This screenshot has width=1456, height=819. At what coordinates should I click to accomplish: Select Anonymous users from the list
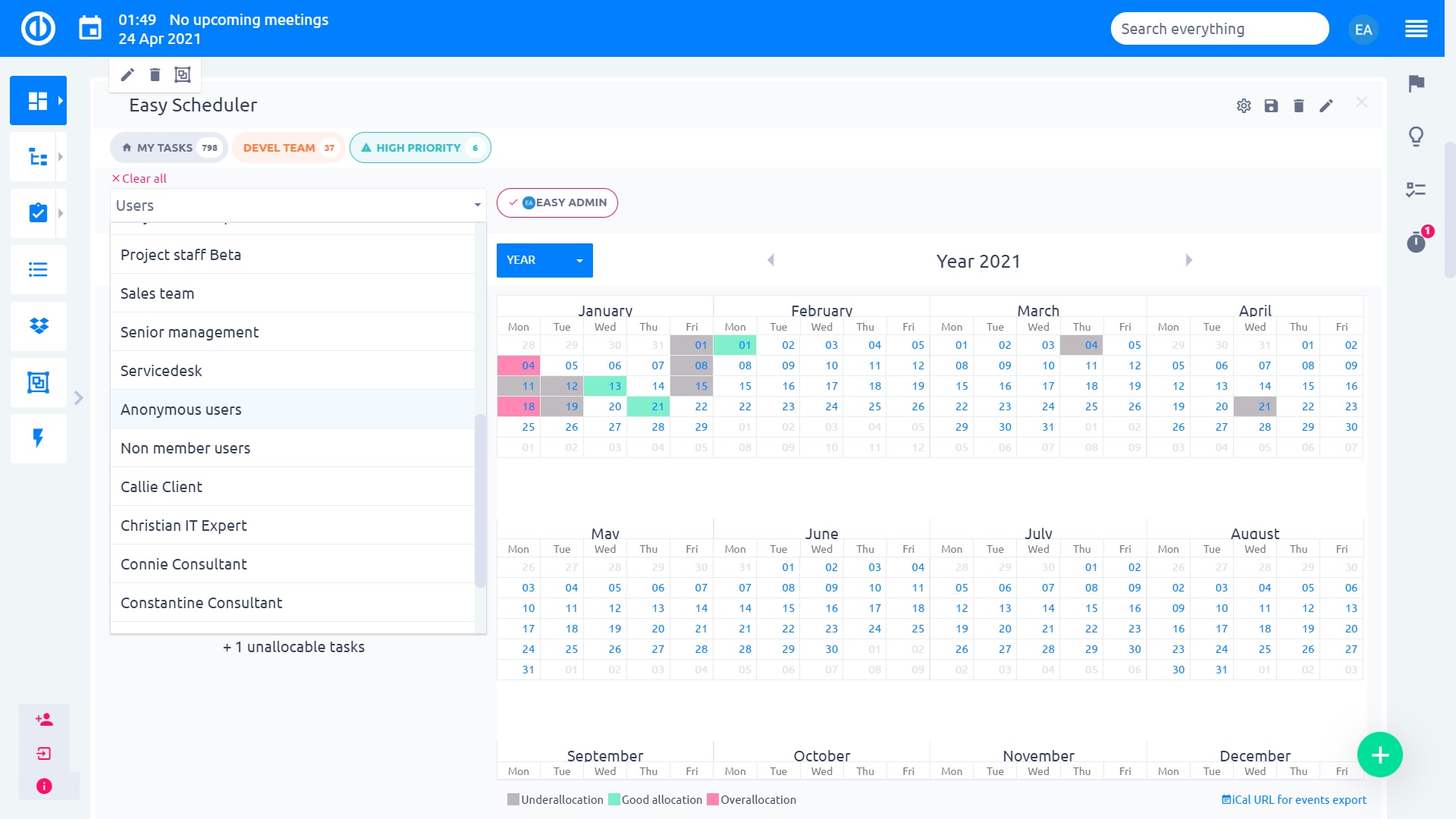[x=180, y=409]
